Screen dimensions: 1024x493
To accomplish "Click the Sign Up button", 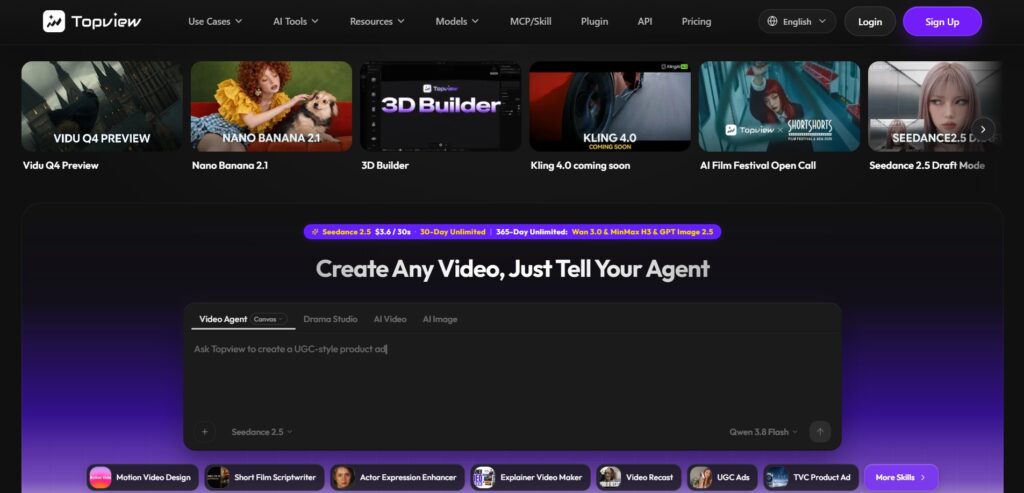I will click(x=942, y=22).
